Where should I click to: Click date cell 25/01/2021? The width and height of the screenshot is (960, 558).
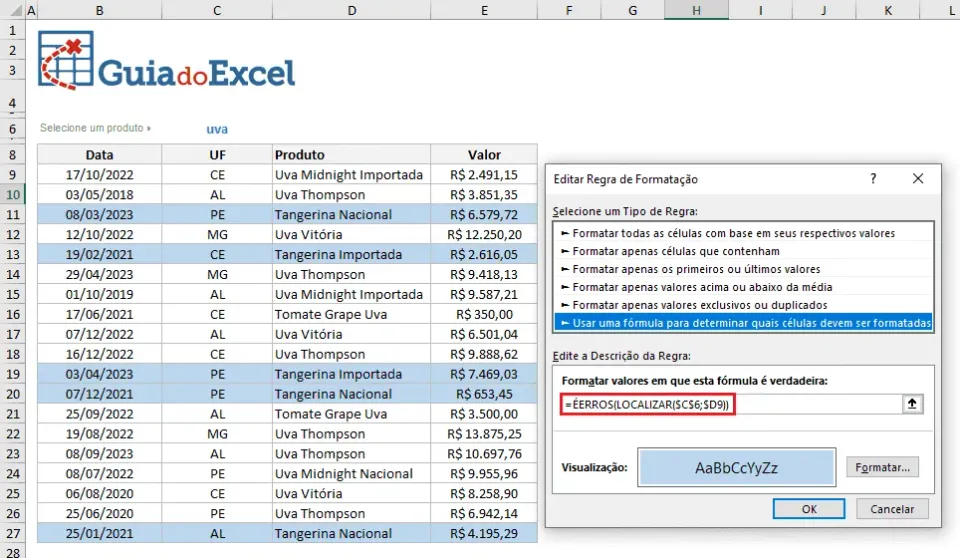tap(99, 533)
